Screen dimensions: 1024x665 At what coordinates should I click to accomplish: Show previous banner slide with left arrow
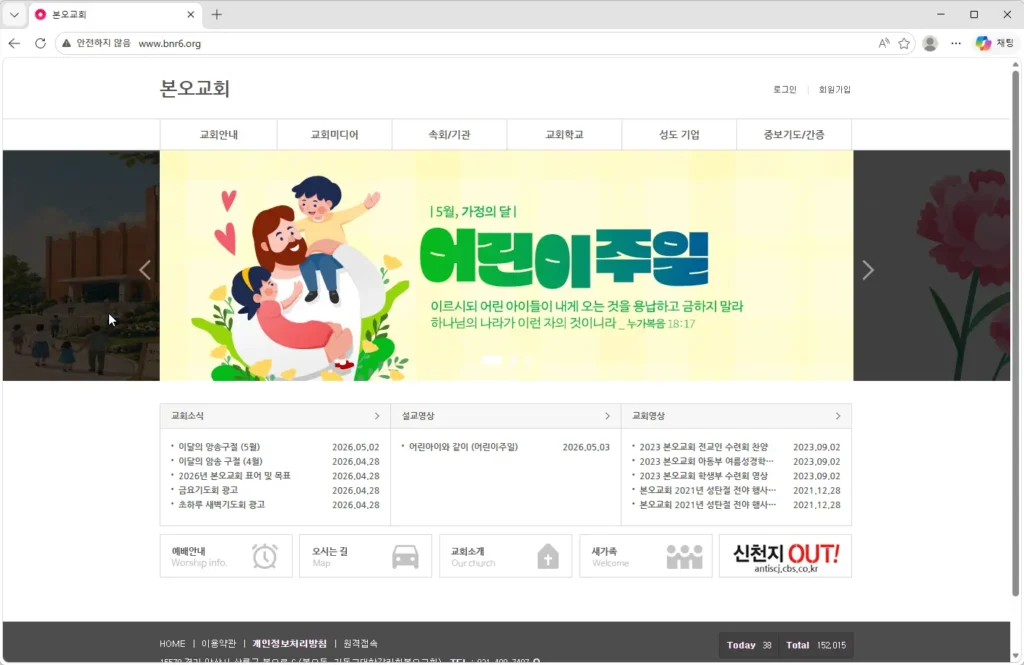point(145,270)
